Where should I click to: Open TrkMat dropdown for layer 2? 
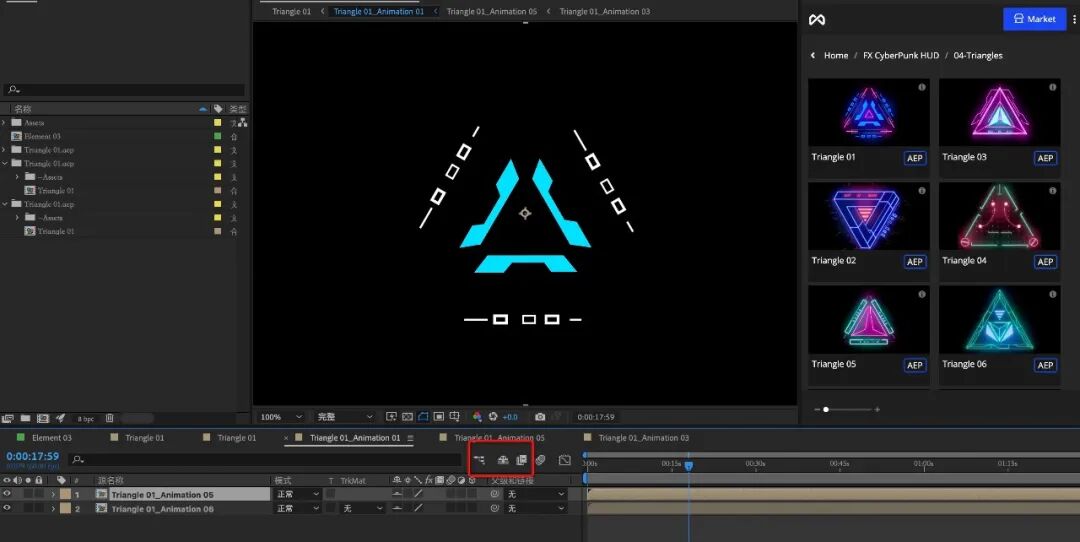[363, 508]
